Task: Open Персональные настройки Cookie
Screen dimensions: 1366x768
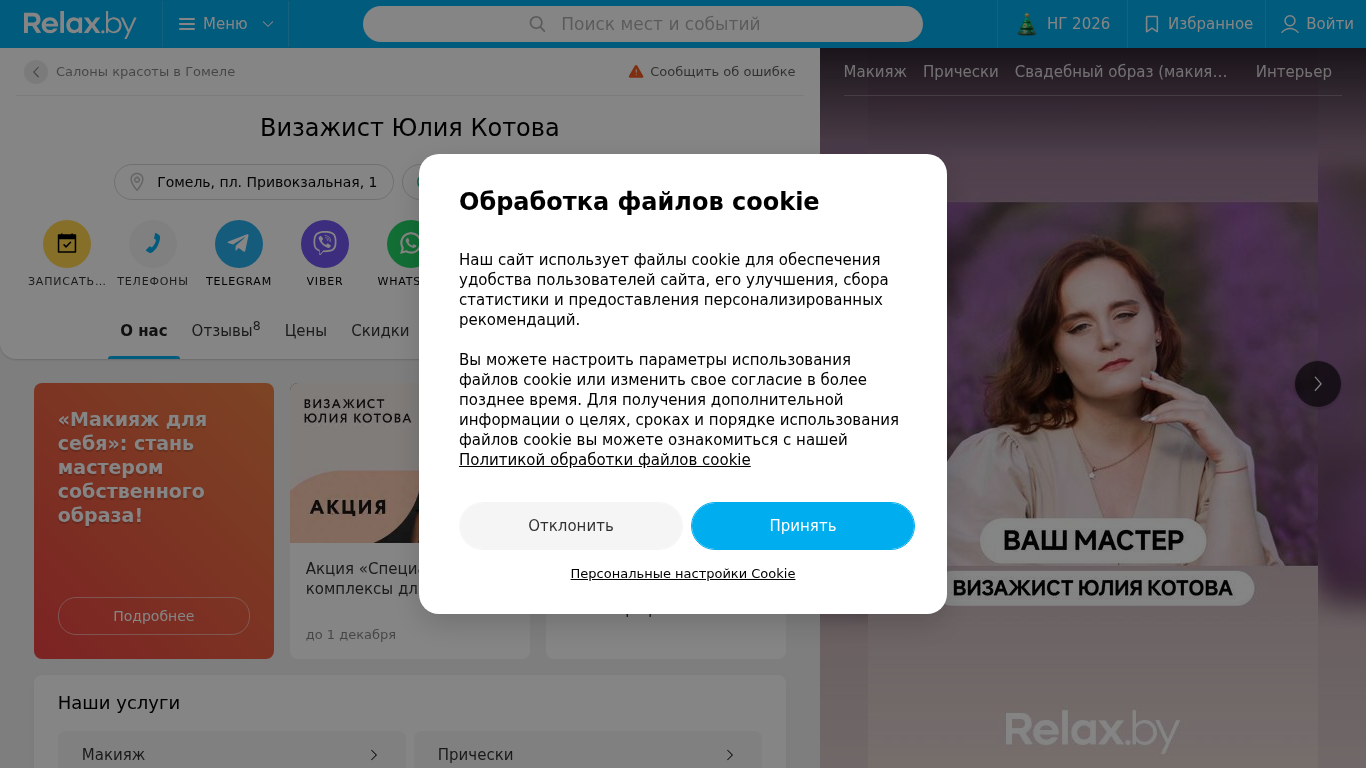Action: 683,574
